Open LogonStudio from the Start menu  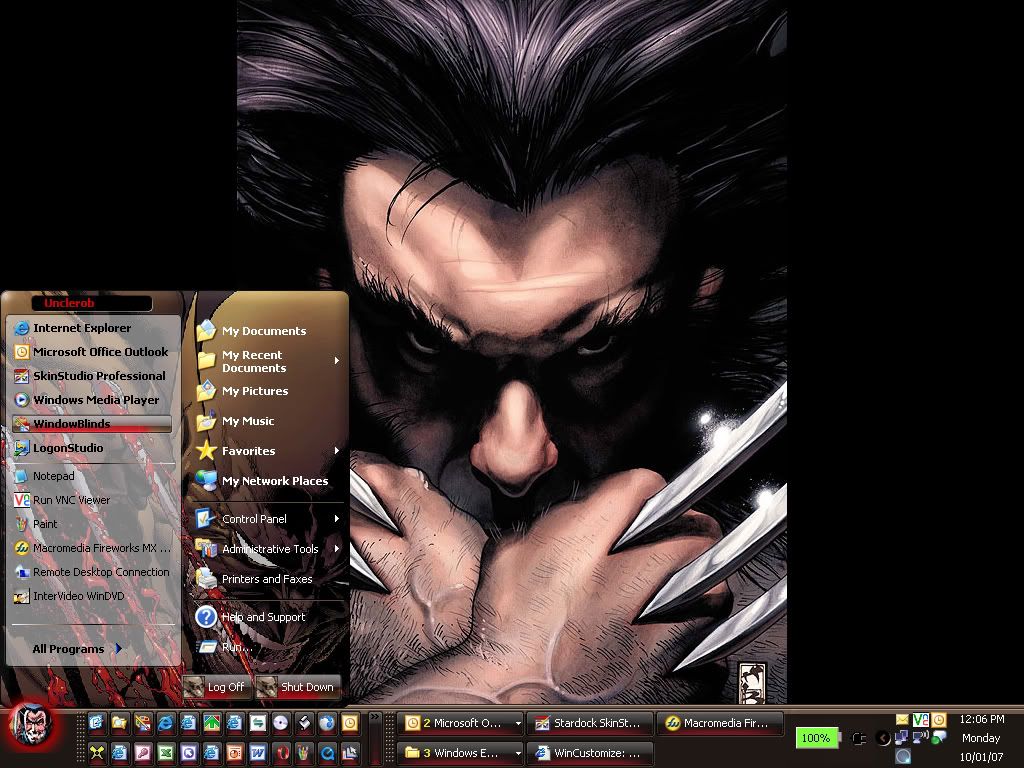(91, 448)
